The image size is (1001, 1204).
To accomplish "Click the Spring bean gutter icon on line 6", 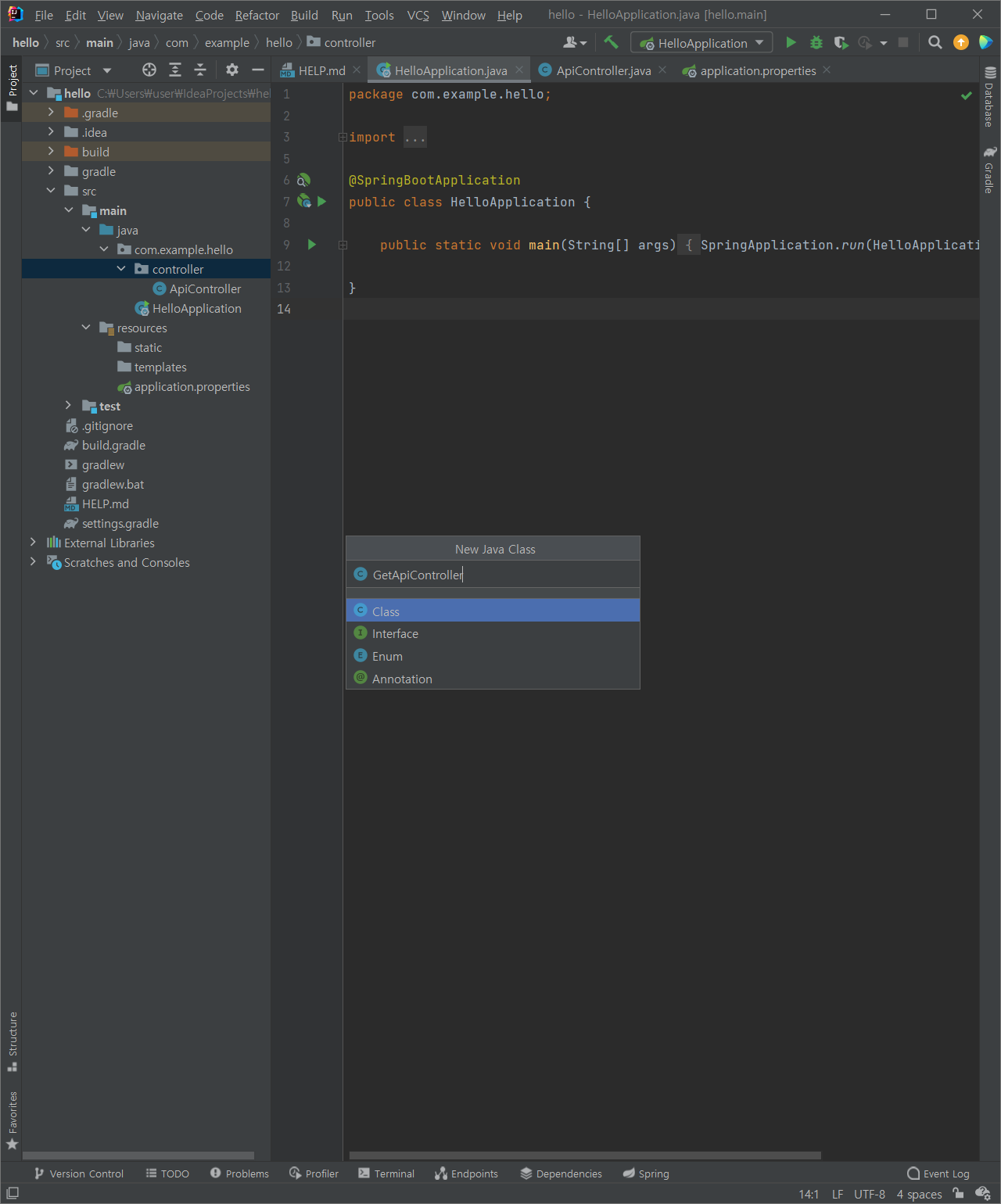I will tap(303, 180).
